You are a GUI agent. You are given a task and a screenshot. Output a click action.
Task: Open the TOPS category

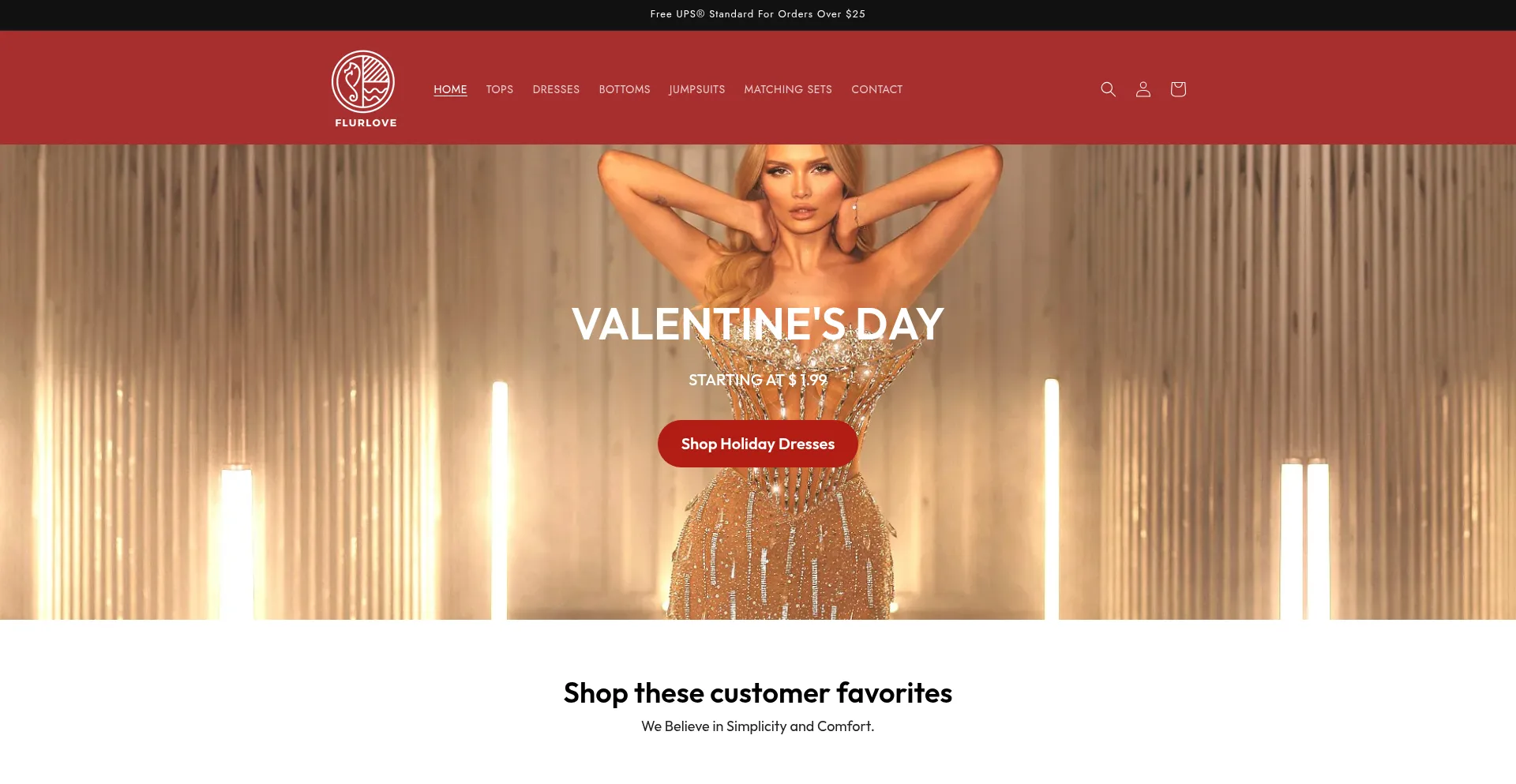coord(500,89)
